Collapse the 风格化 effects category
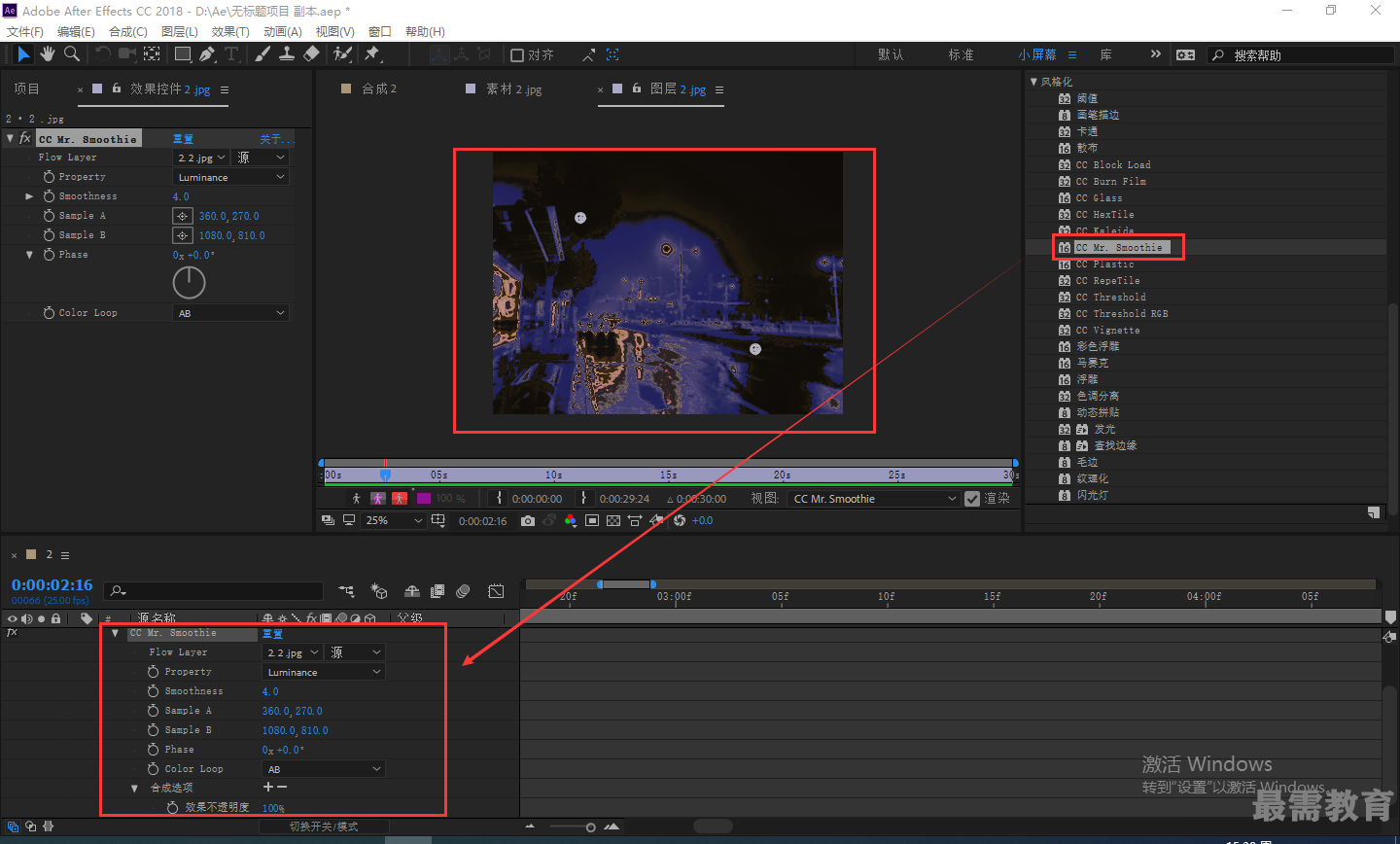 pos(1033,82)
